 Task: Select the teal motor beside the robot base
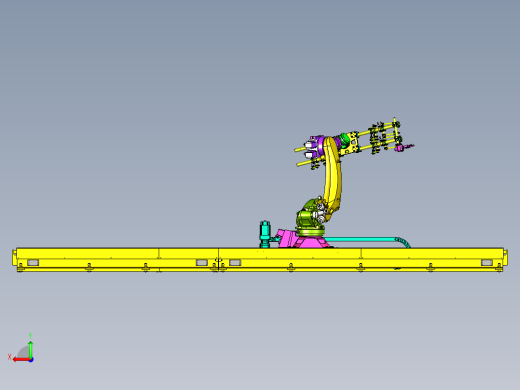265,234
